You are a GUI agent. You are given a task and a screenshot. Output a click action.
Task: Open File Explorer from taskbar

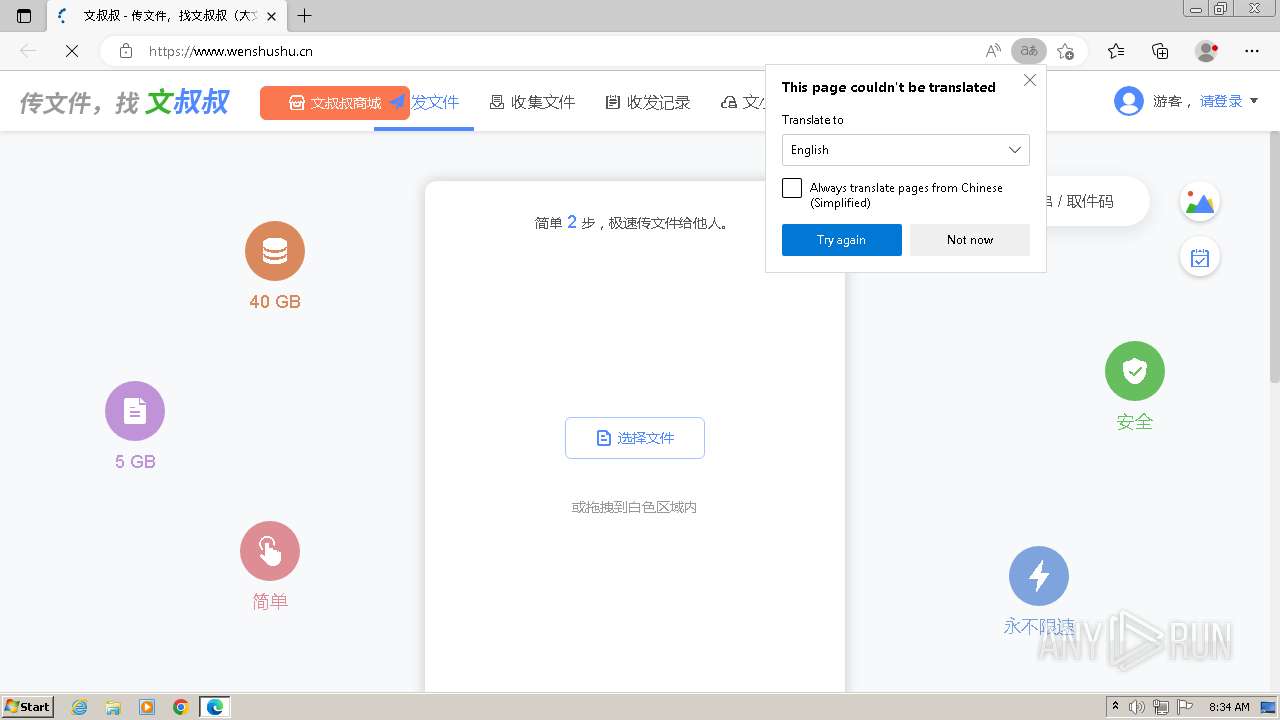(113, 707)
